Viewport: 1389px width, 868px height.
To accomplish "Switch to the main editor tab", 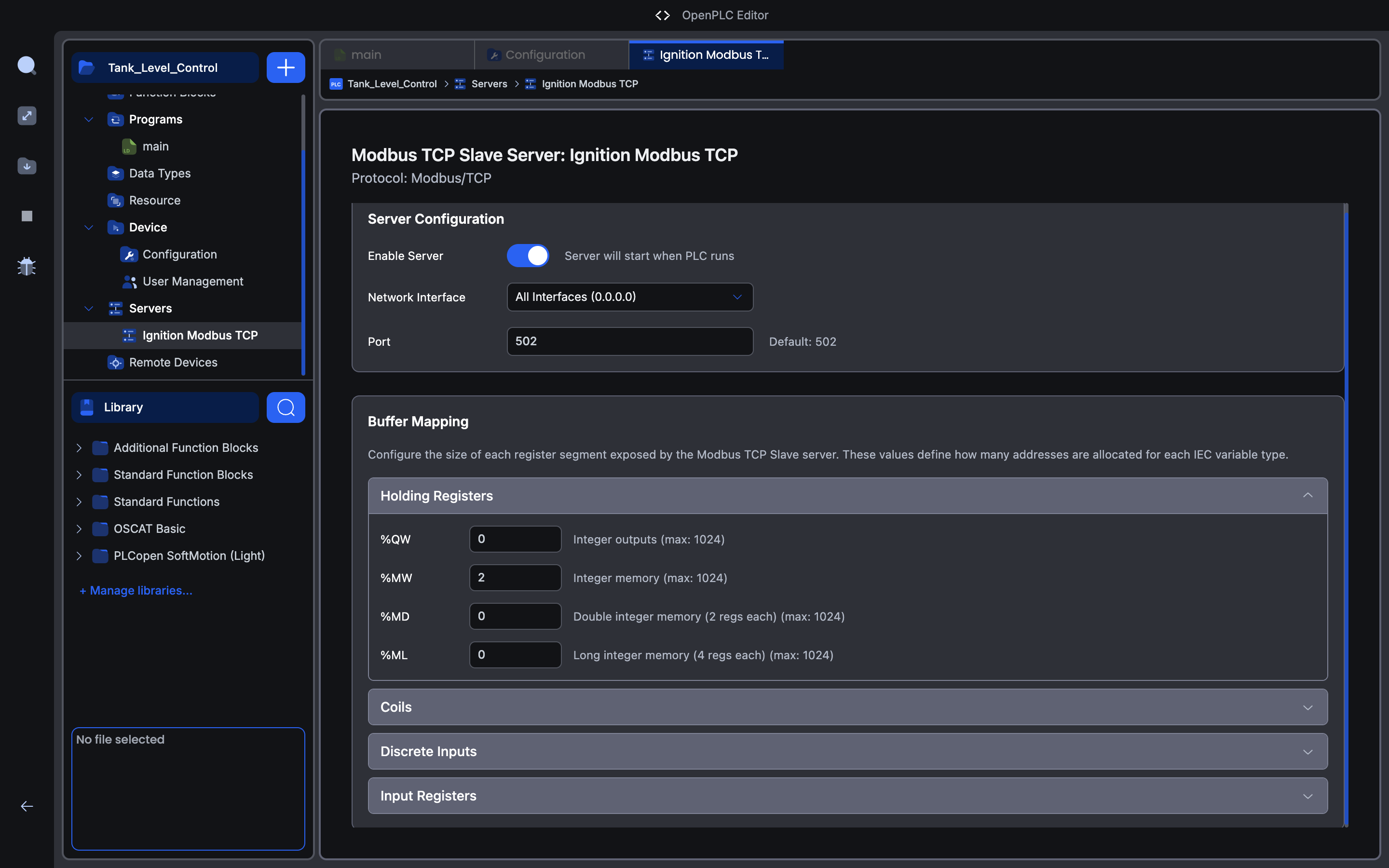I will coord(397,55).
